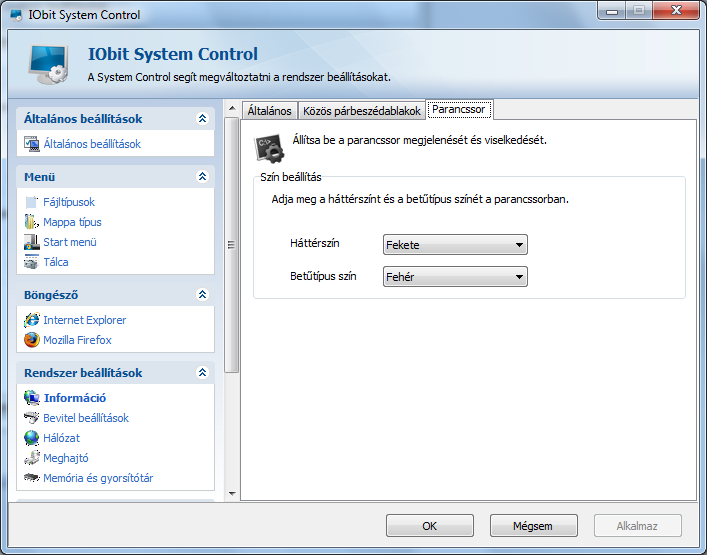Open the Meghajtó link
The height and width of the screenshot is (555, 707).
point(66,458)
